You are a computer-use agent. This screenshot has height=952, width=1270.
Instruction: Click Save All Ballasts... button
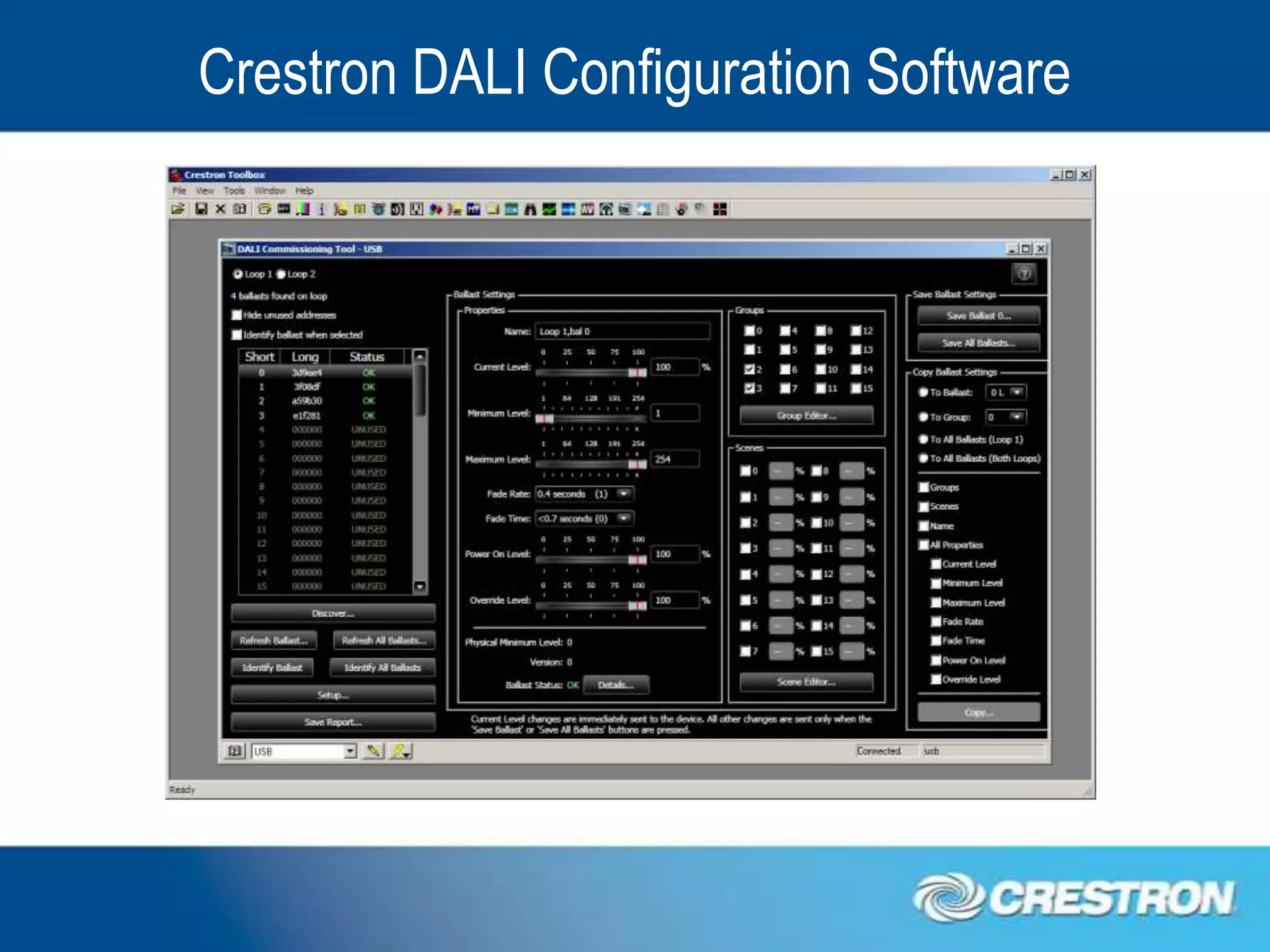pyautogui.click(x=979, y=343)
